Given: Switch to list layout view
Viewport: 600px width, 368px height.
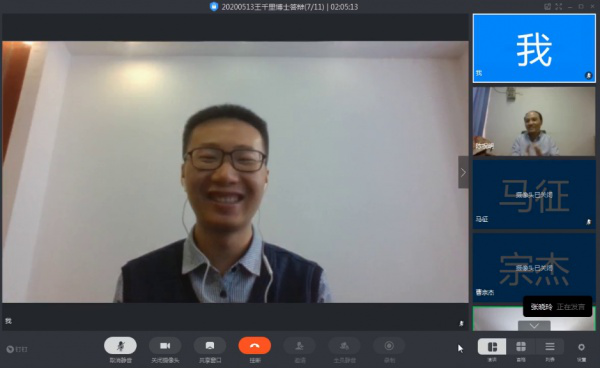Looking at the screenshot, I should pos(550,347).
